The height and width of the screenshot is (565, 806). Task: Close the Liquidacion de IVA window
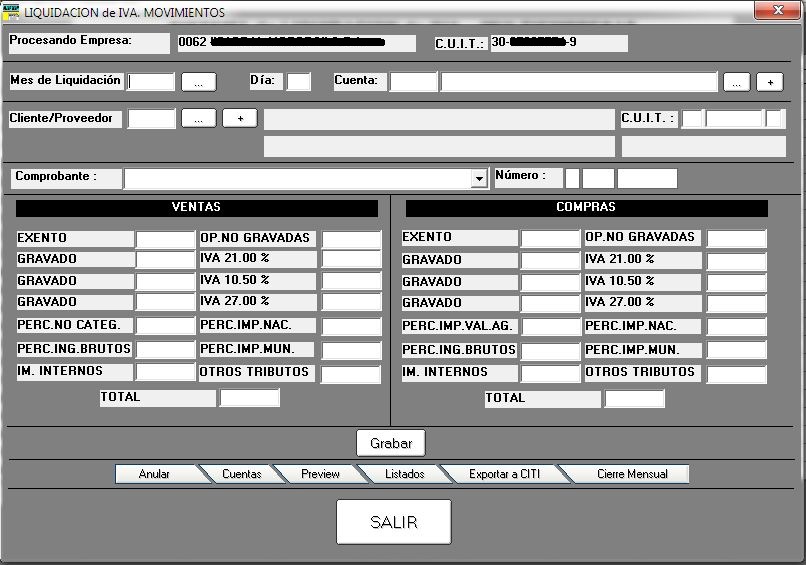775,11
